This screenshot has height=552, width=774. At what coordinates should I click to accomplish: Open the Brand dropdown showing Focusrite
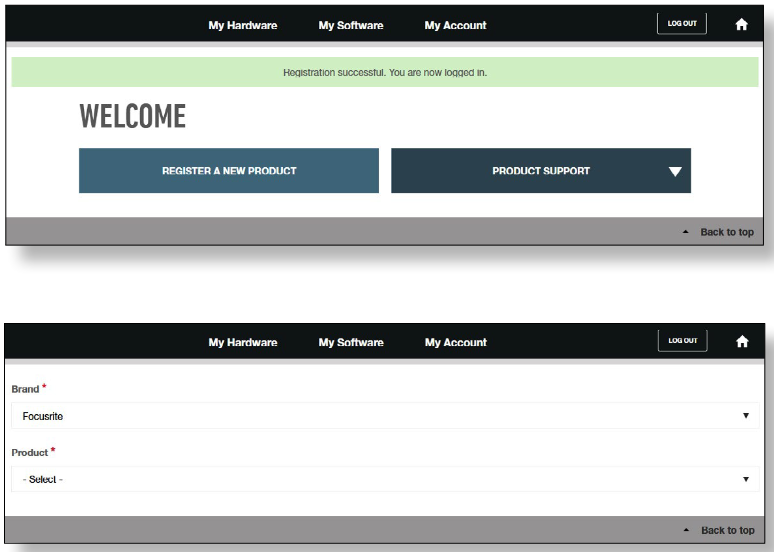pos(385,416)
